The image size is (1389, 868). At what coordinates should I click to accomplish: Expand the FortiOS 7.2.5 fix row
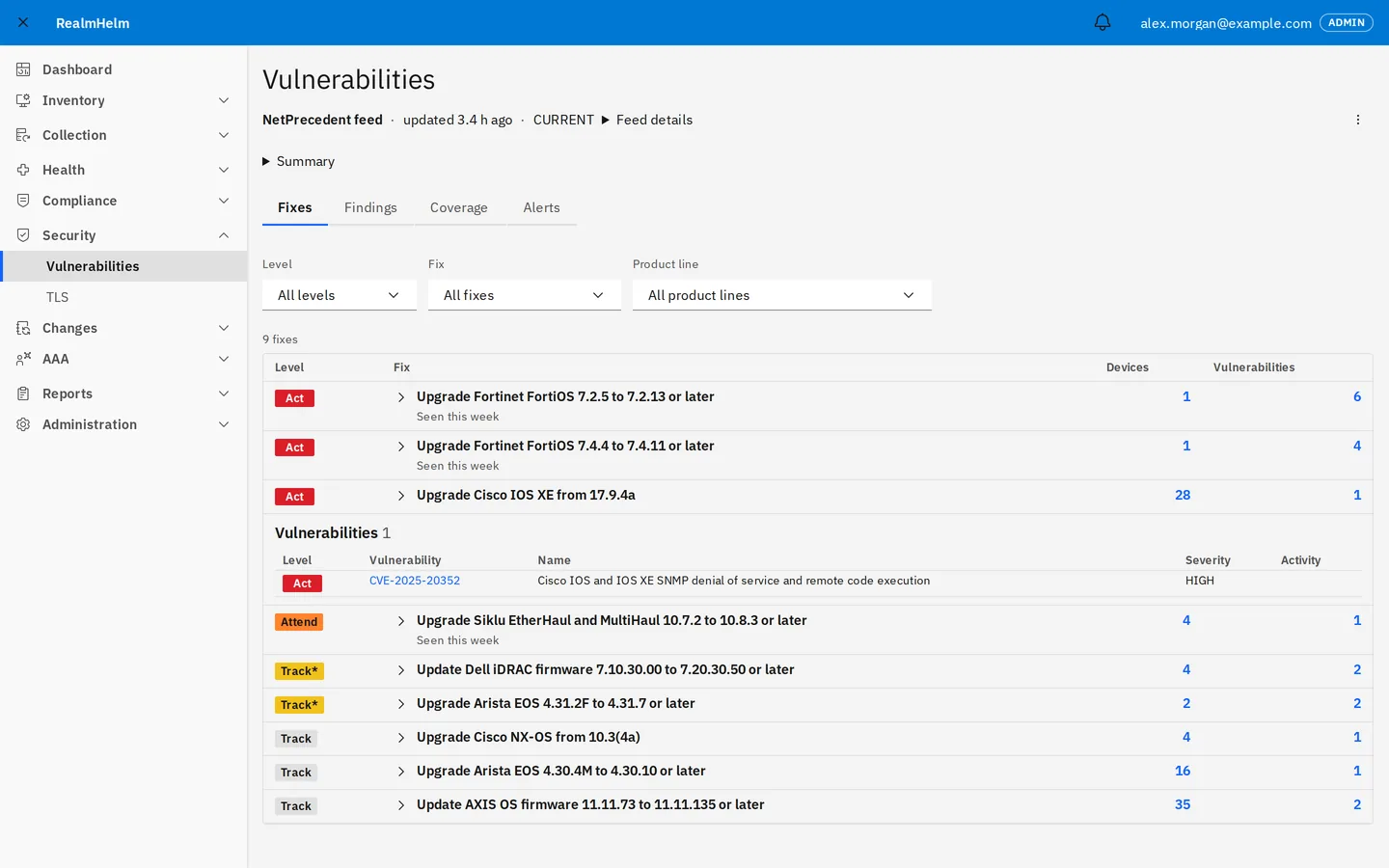pyautogui.click(x=401, y=397)
